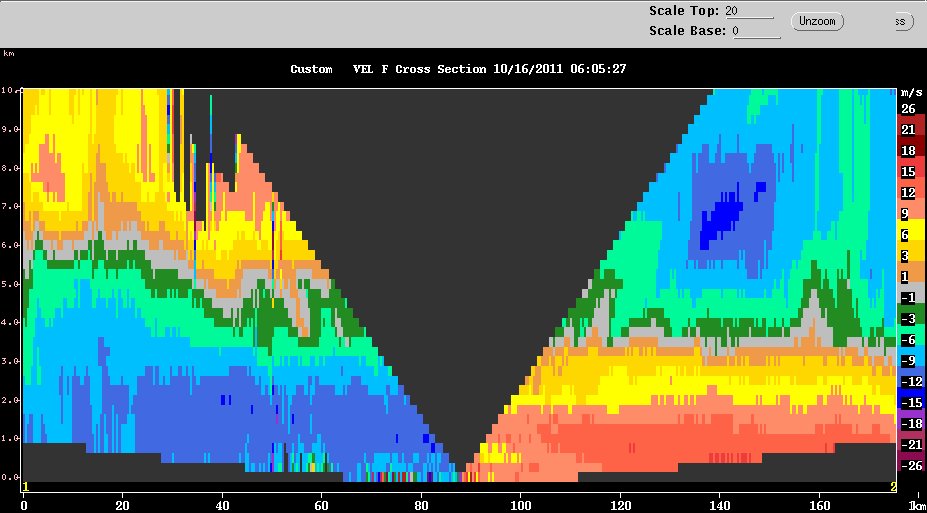Click the 10.0 km height axis label

tap(10, 90)
